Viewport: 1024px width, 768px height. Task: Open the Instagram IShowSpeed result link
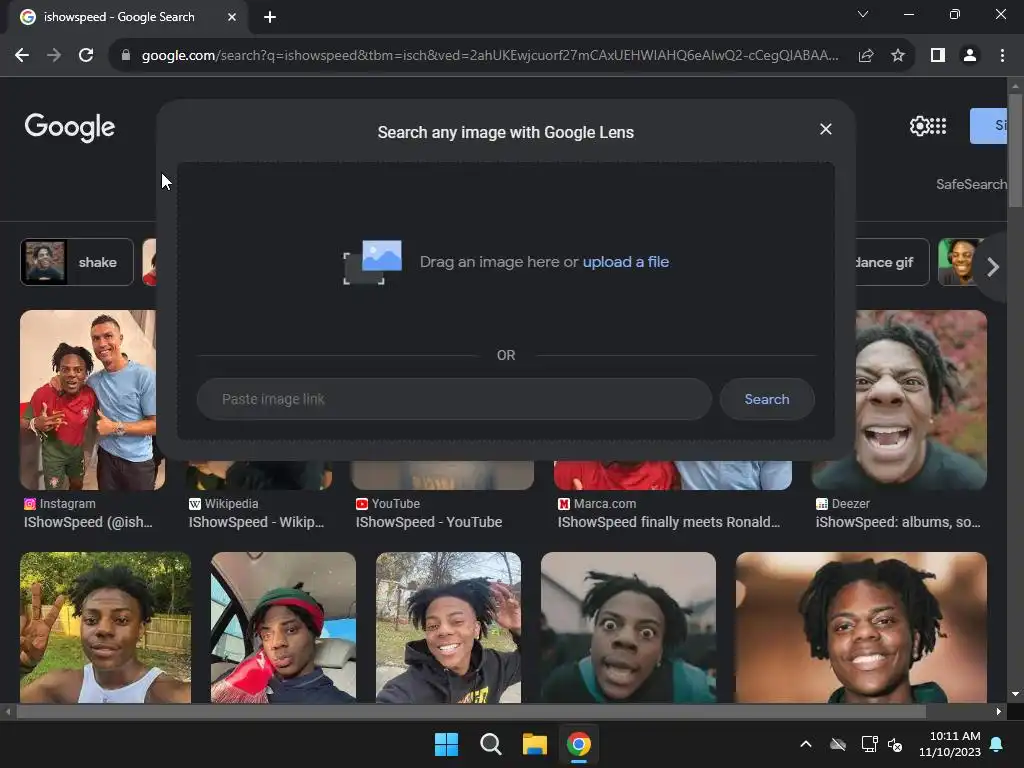click(x=89, y=522)
